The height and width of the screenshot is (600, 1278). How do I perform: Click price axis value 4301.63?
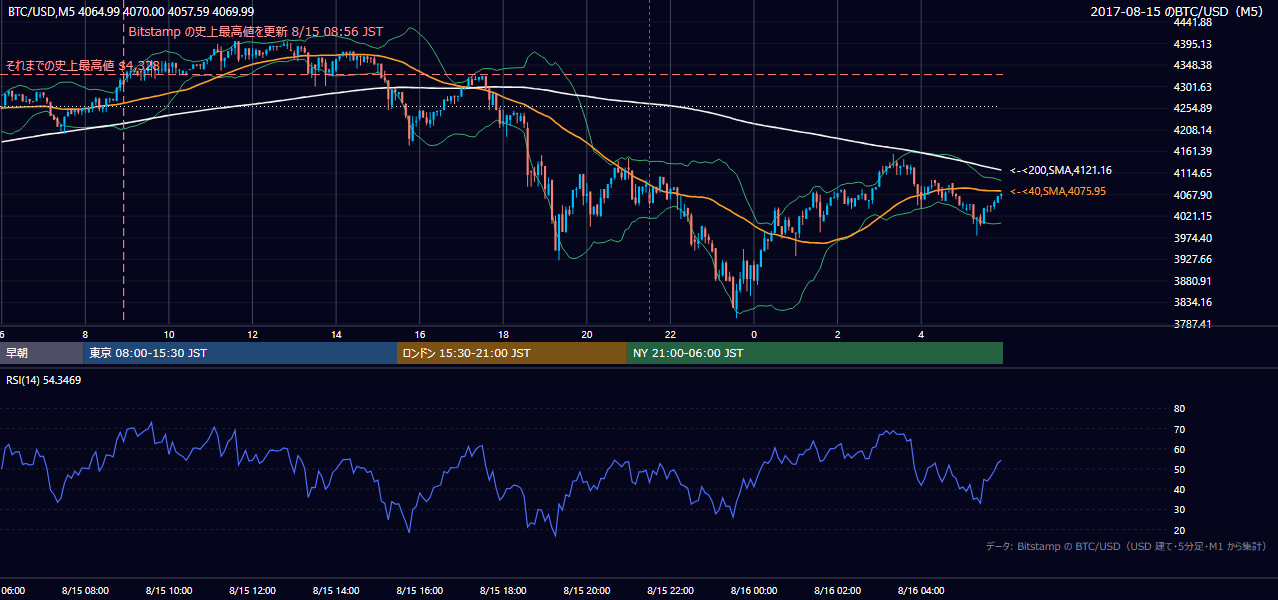(1193, 87)
